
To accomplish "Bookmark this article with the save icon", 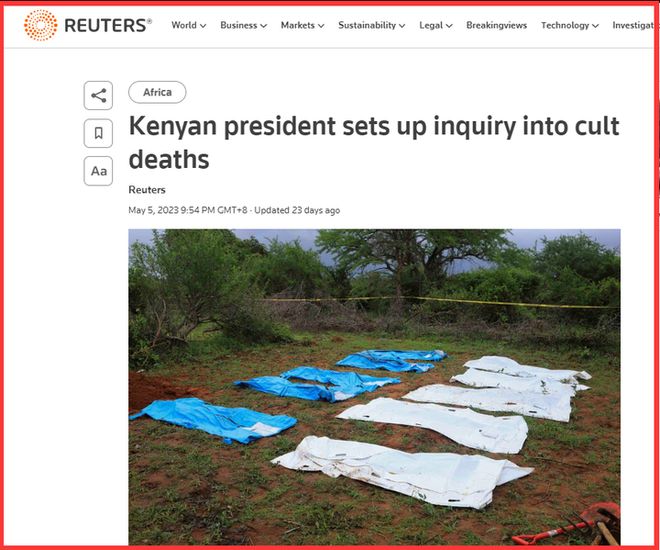I will tap(98, 133).
